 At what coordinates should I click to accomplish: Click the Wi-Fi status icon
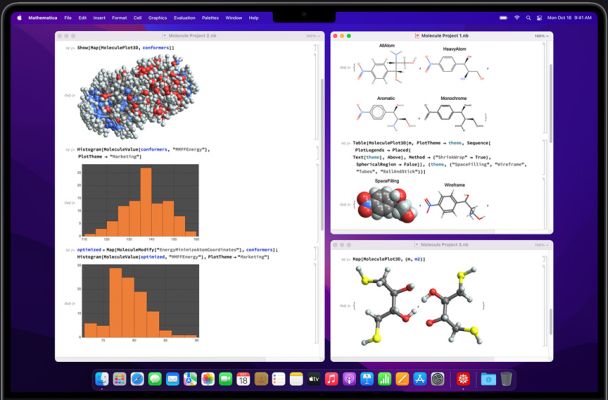pos(517,17)
